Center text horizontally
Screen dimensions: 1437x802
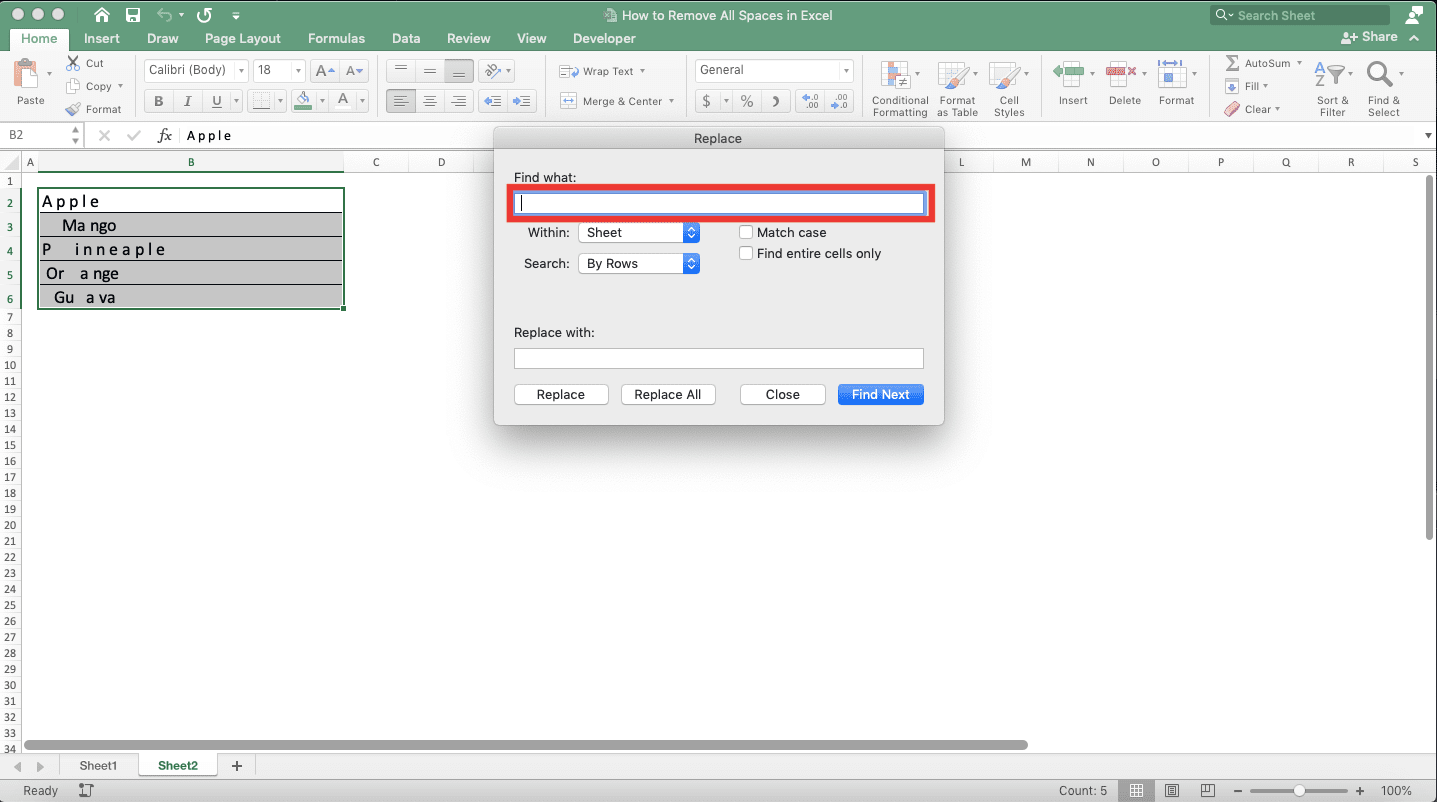coord(430,101)
